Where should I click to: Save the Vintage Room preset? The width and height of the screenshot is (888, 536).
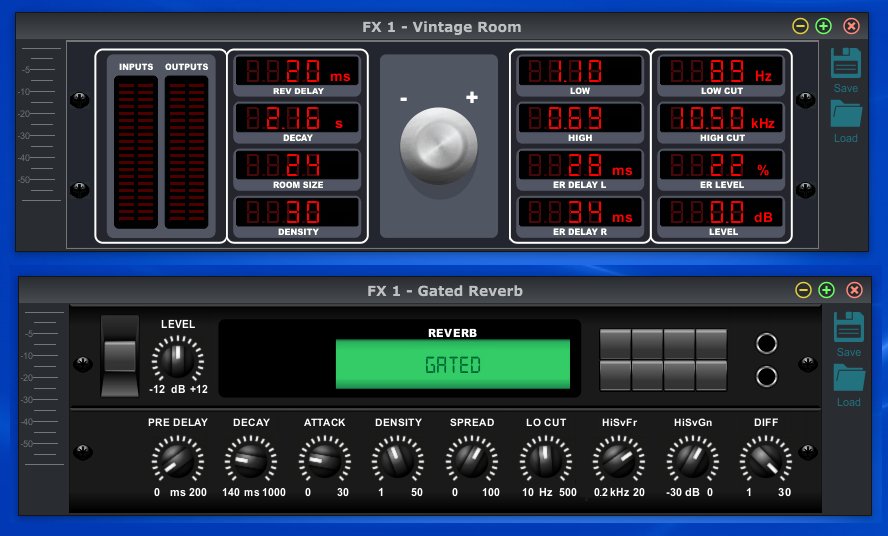(x=846, y=67)
